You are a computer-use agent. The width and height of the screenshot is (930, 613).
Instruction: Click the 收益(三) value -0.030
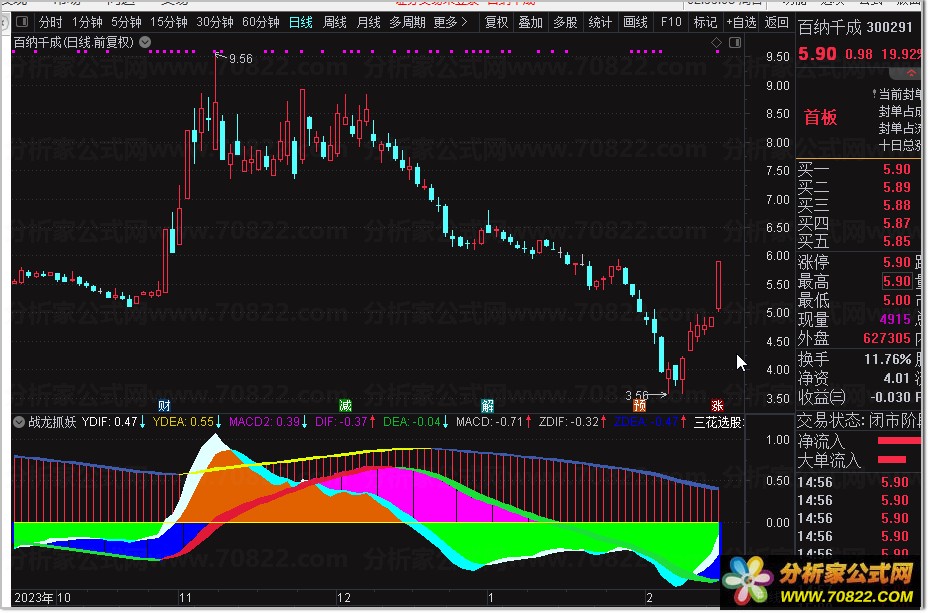(x=890, y=397)
